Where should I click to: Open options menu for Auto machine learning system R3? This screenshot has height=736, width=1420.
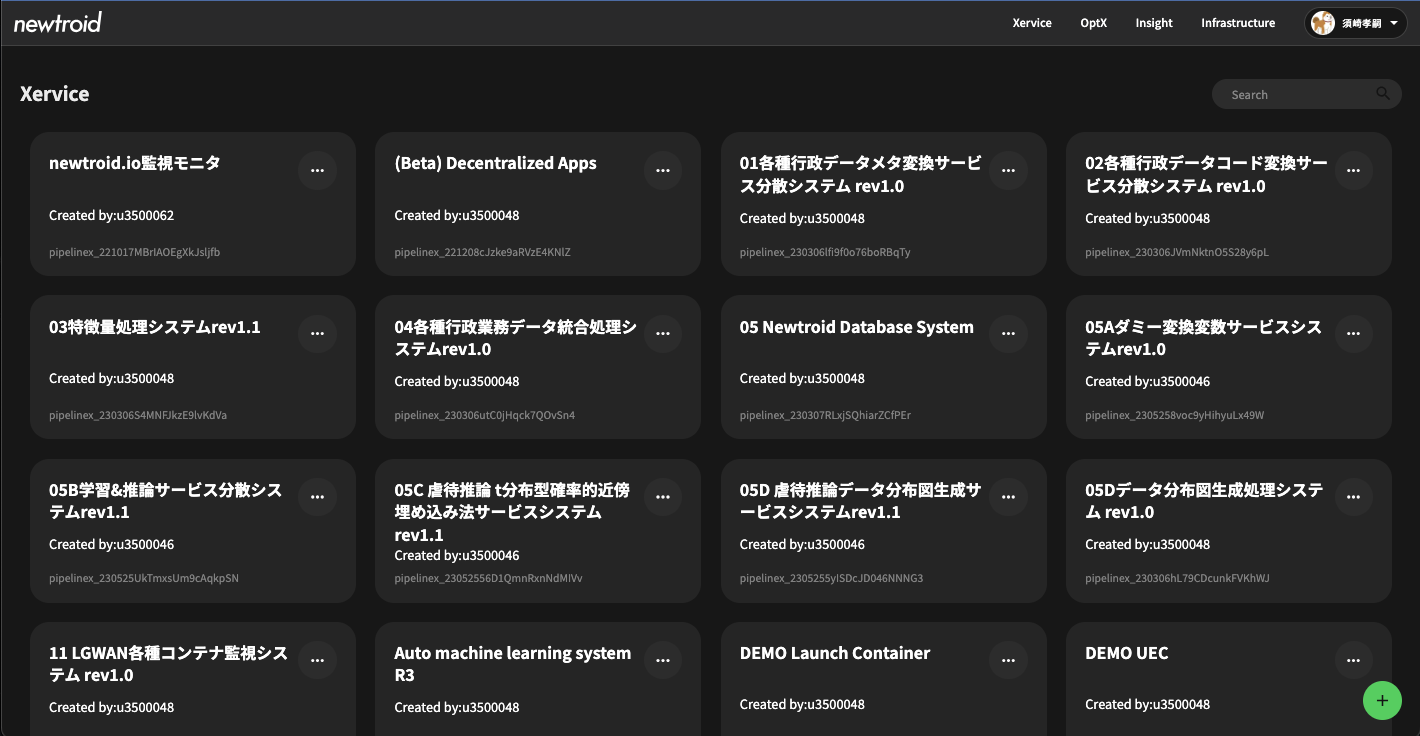click(663, 660)
